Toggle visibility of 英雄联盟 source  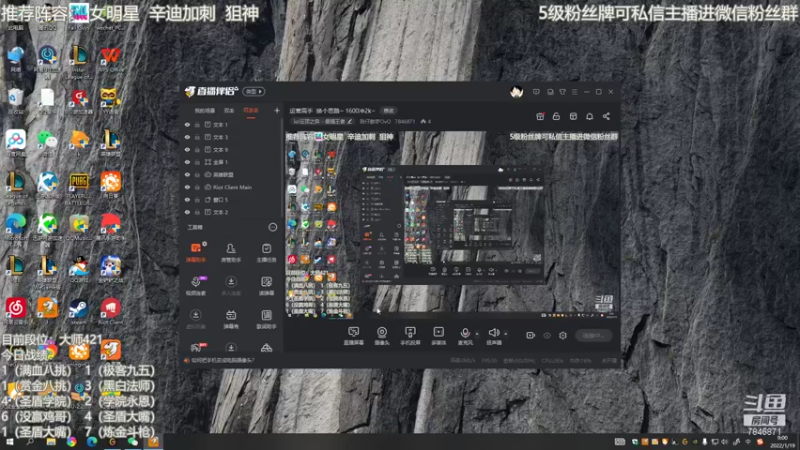(187, 174)
